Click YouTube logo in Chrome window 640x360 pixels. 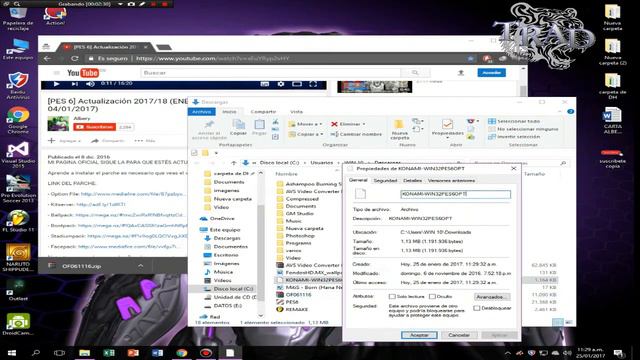83,73
